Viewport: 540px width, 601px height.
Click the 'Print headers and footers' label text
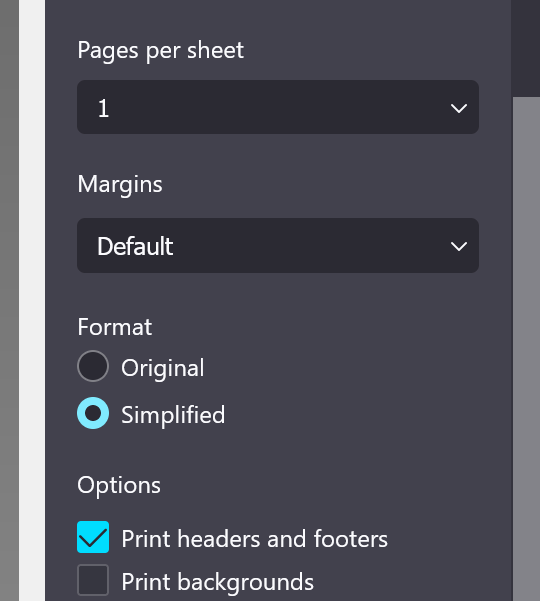point(254,539)
